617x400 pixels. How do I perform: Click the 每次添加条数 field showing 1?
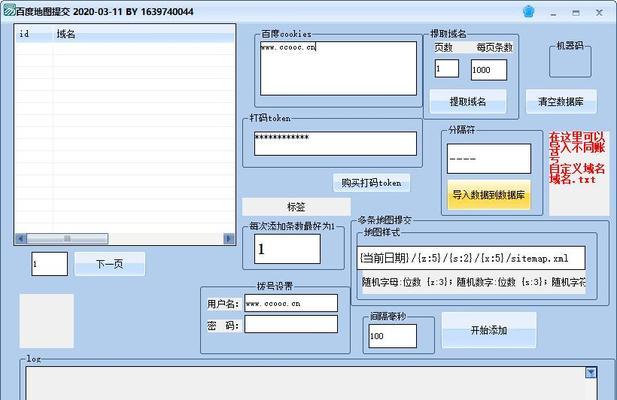tap(287, 249)
